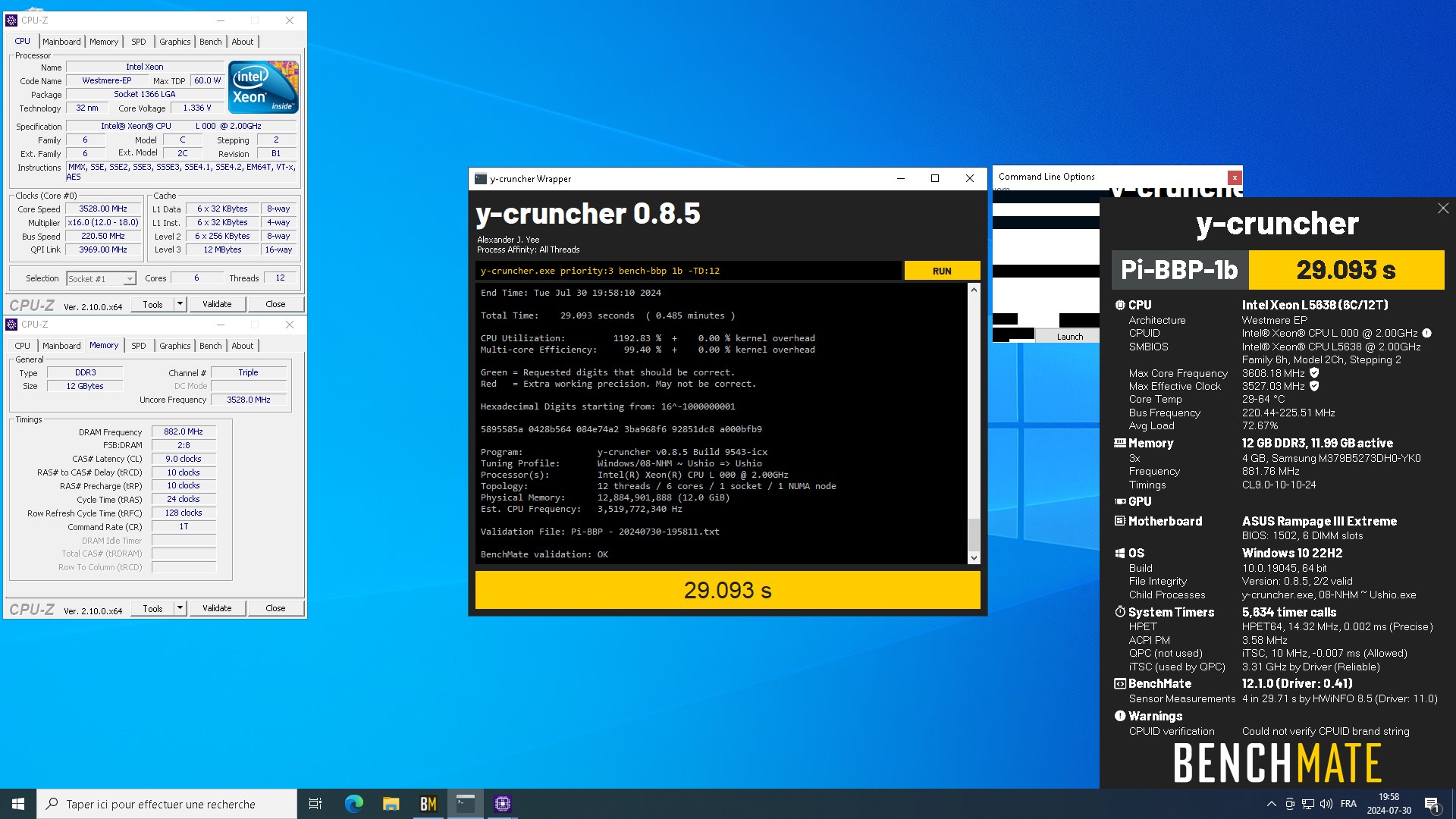Open Task View on taskbar
Image resolution: width=1456 pixels, height=819 pixels.
(x=315, y=804)
